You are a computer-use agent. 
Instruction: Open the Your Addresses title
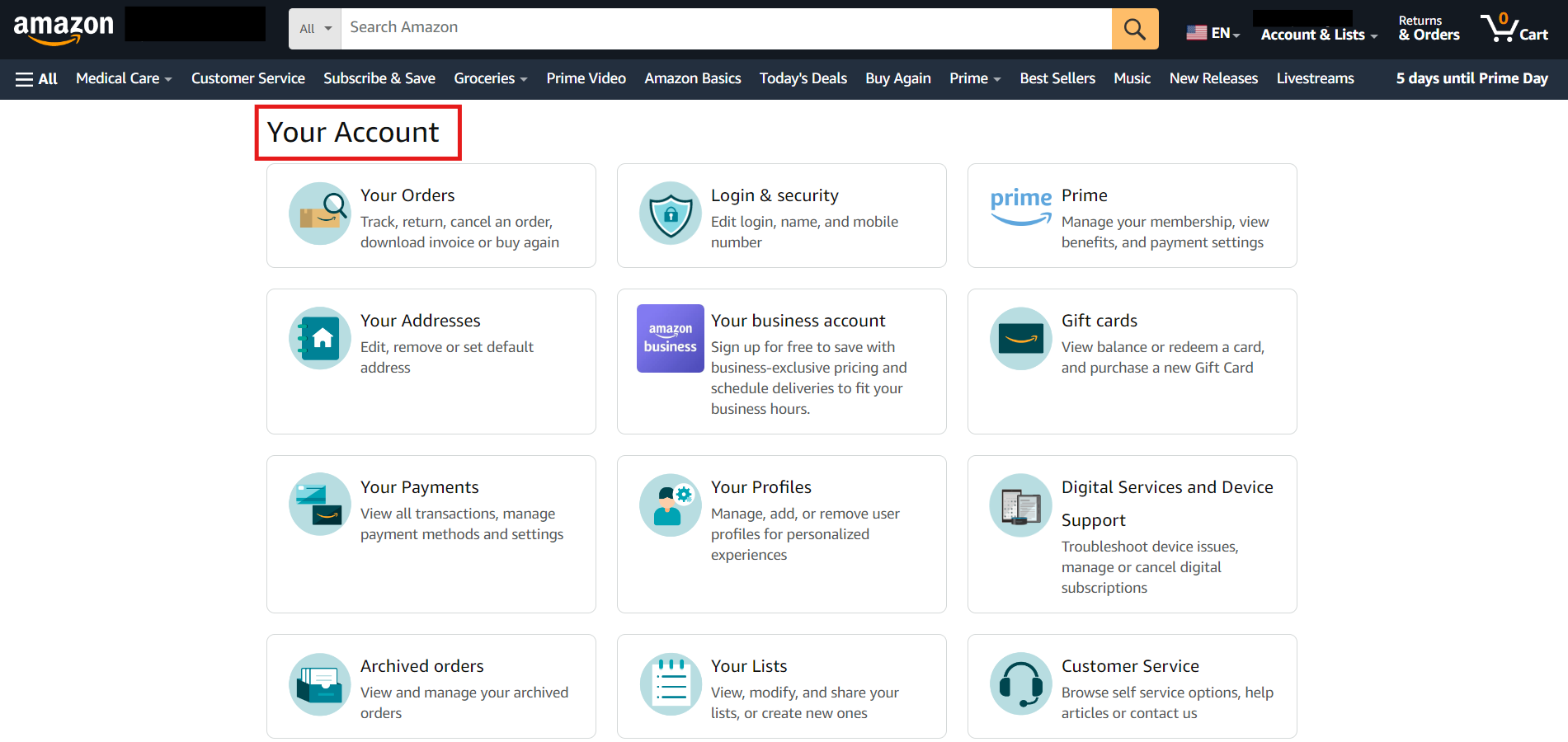(421, 321)
